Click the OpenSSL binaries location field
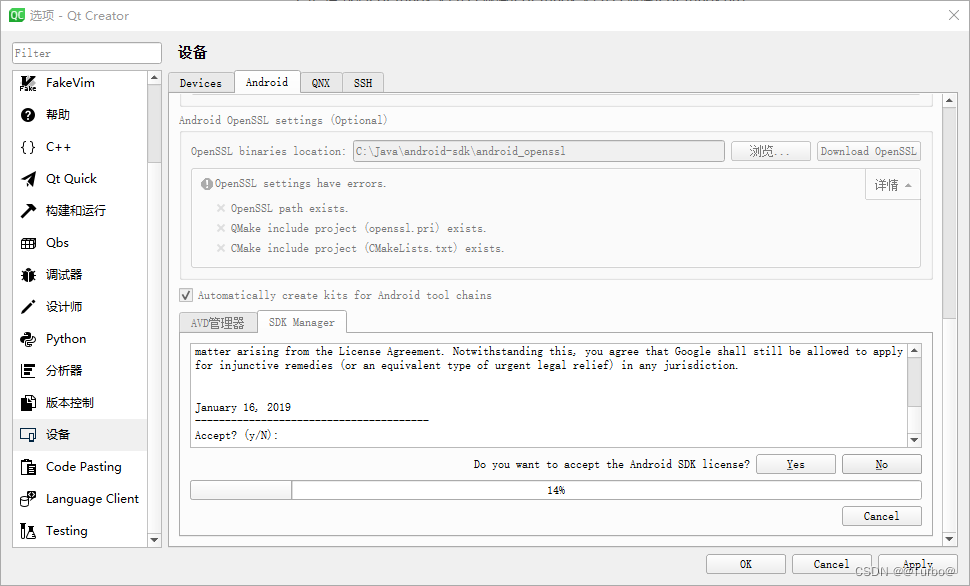 (538, 151)
